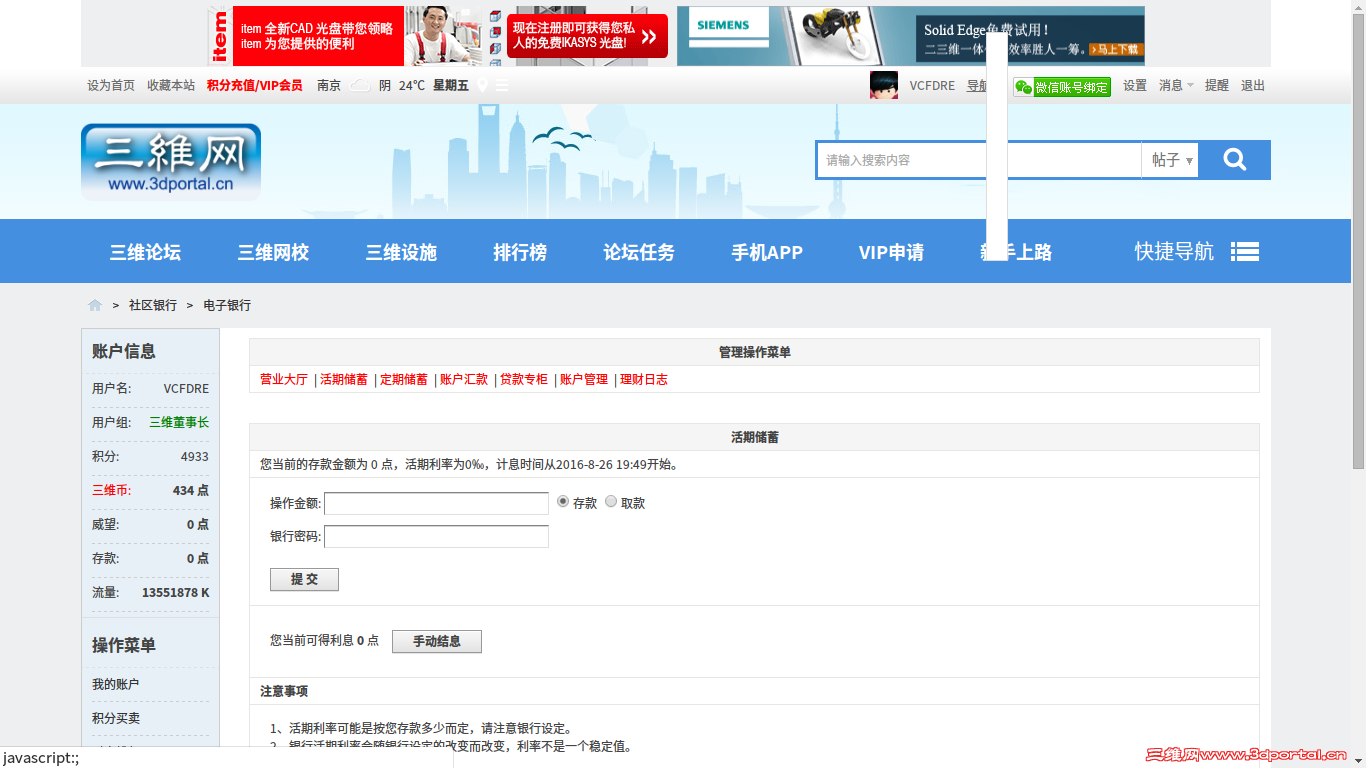Click the cloudy weather icon
Screen dimensions: 1366x768
tap(360, 85)
